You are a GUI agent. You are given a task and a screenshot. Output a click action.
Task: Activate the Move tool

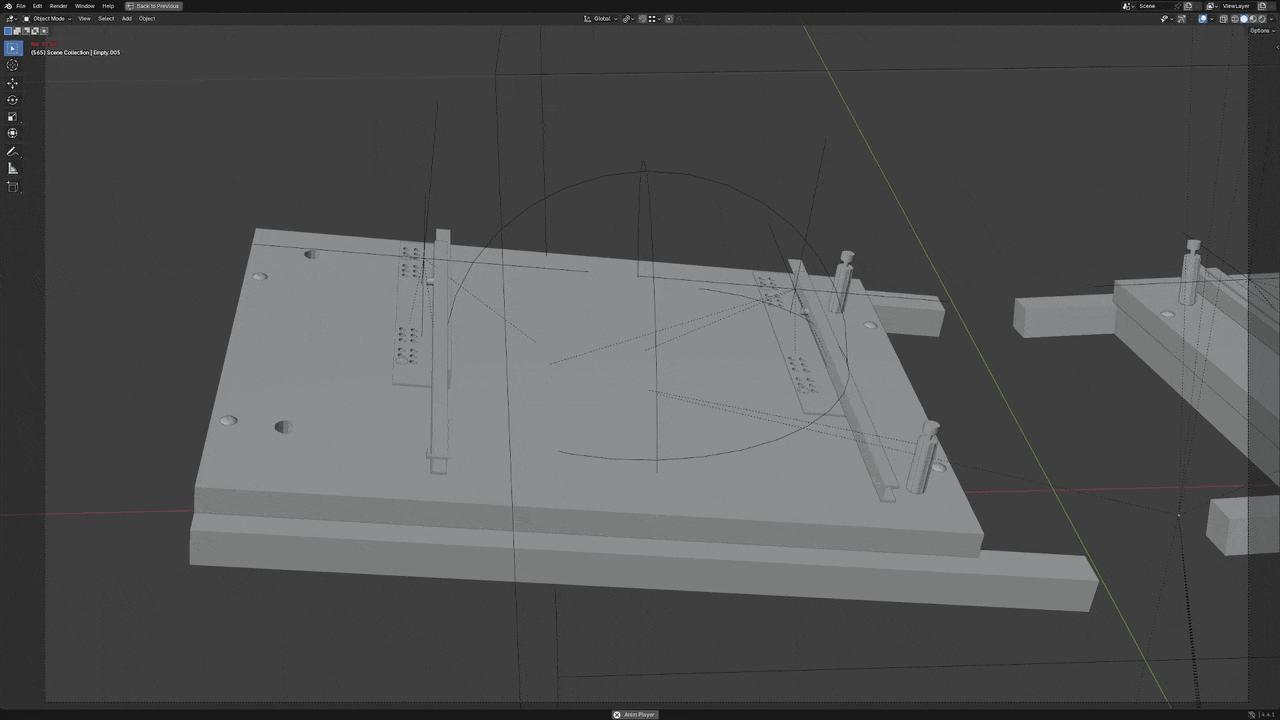click(x=13, y=83)
